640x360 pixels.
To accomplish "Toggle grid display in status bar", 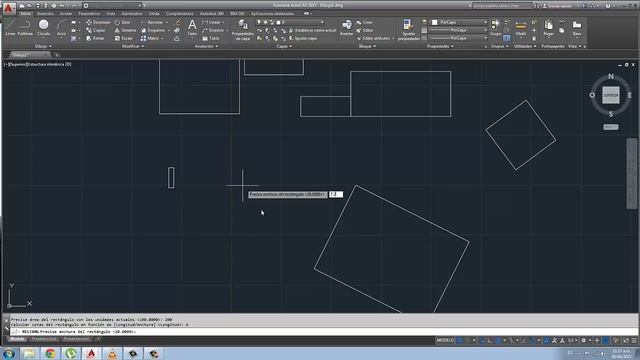I will [460, 340].
